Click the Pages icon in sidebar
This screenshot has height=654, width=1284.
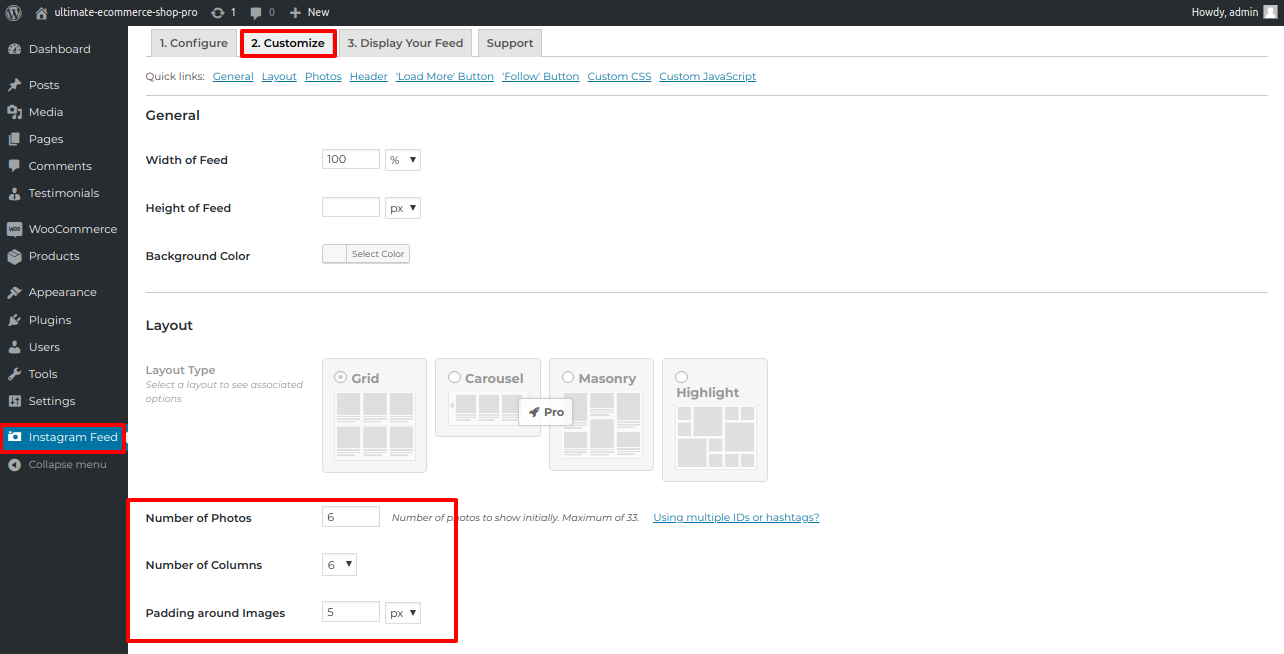tap(14, 139)
